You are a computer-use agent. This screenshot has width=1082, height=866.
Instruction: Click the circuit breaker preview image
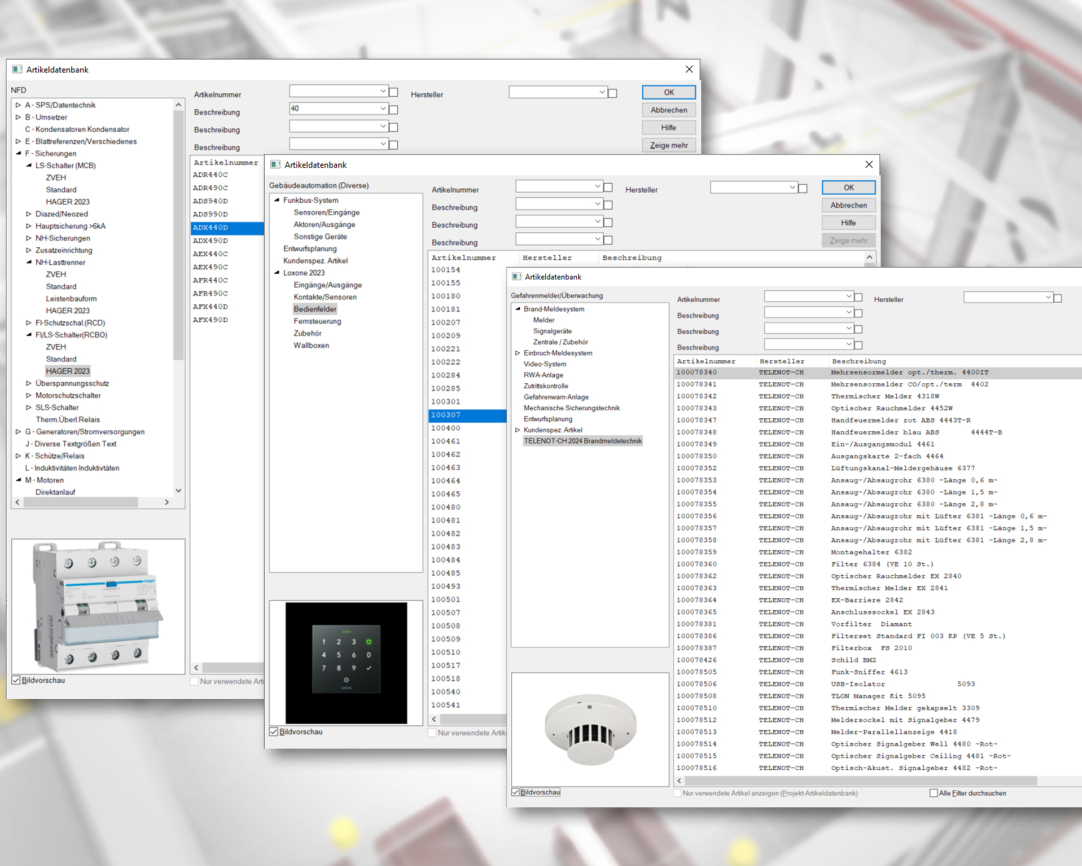(x=97, y=605)
